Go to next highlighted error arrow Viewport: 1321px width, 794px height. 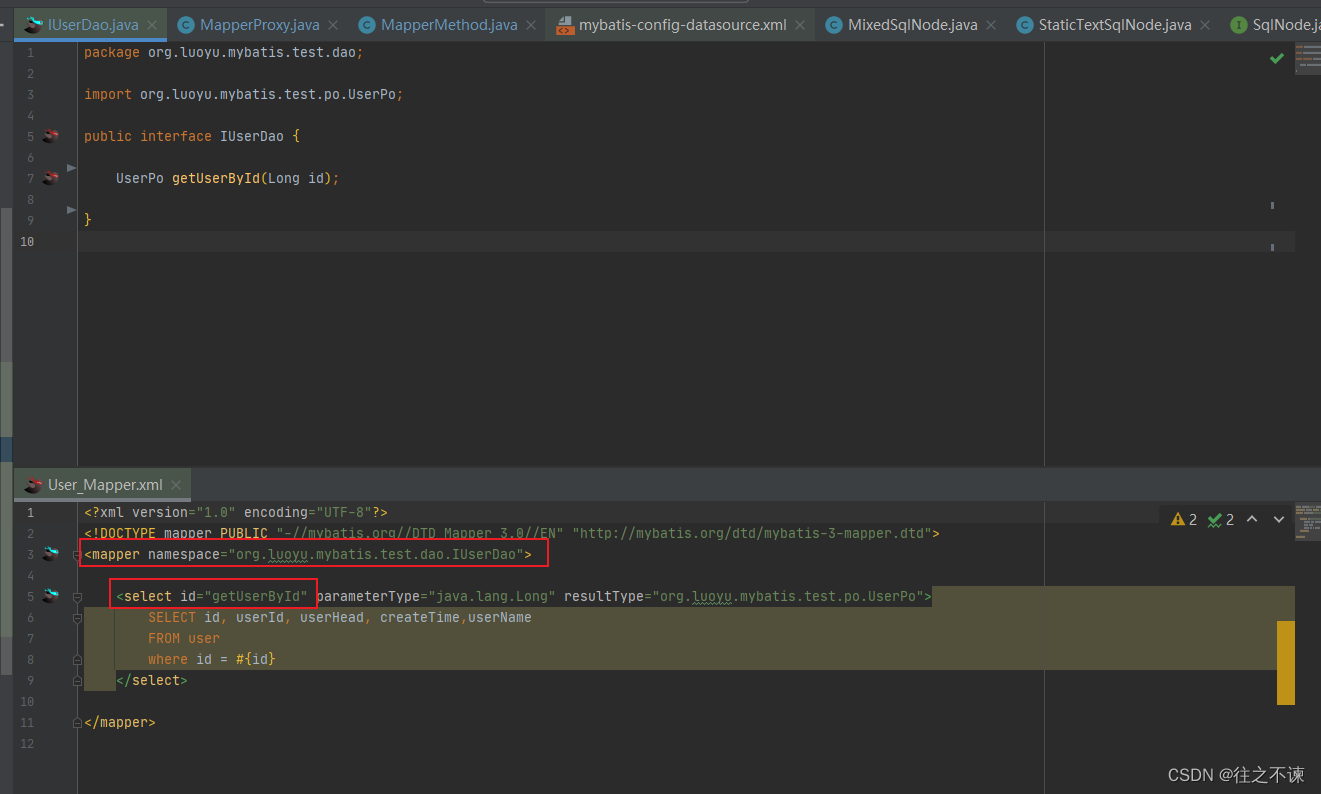pos(1278,519)
